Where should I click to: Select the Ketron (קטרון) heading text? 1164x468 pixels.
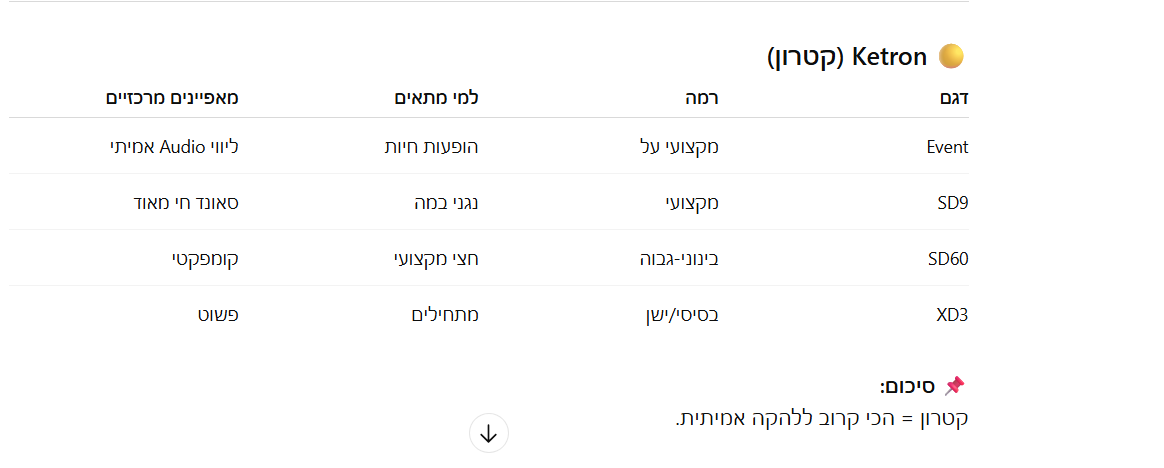coord(847,57)
